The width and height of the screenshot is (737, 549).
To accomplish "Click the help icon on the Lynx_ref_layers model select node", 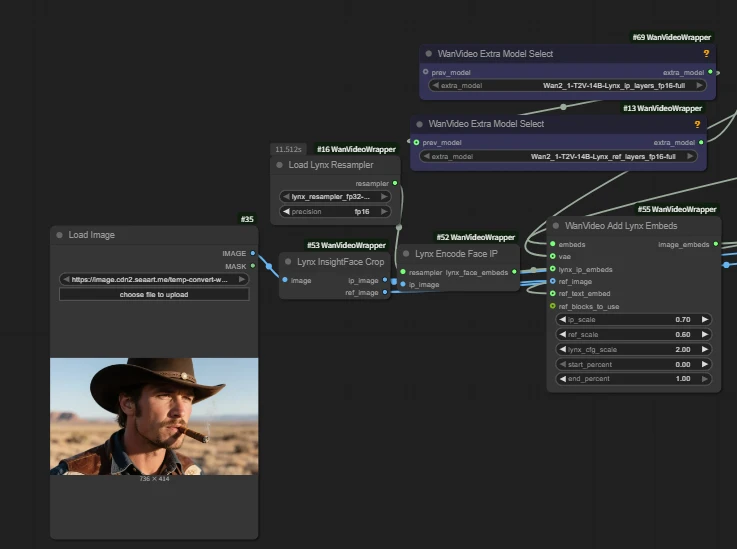I will point(696,124).
